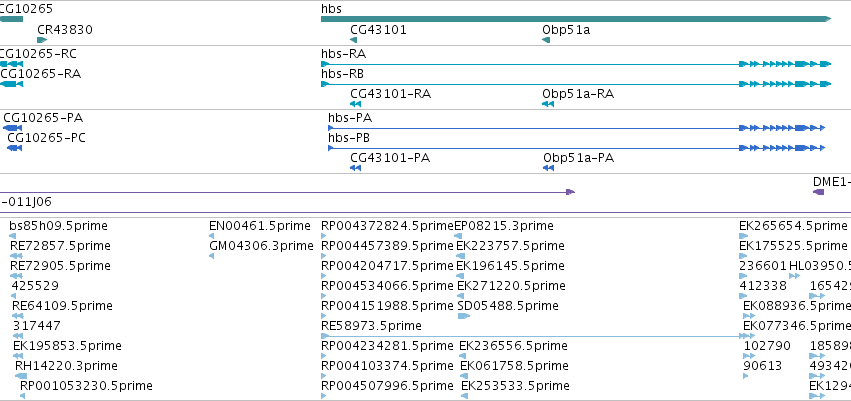The width and height of the screenshot is (851, 401).
Task: Click the Obp51a gene arrow glyph
Action: click(546, 40)
